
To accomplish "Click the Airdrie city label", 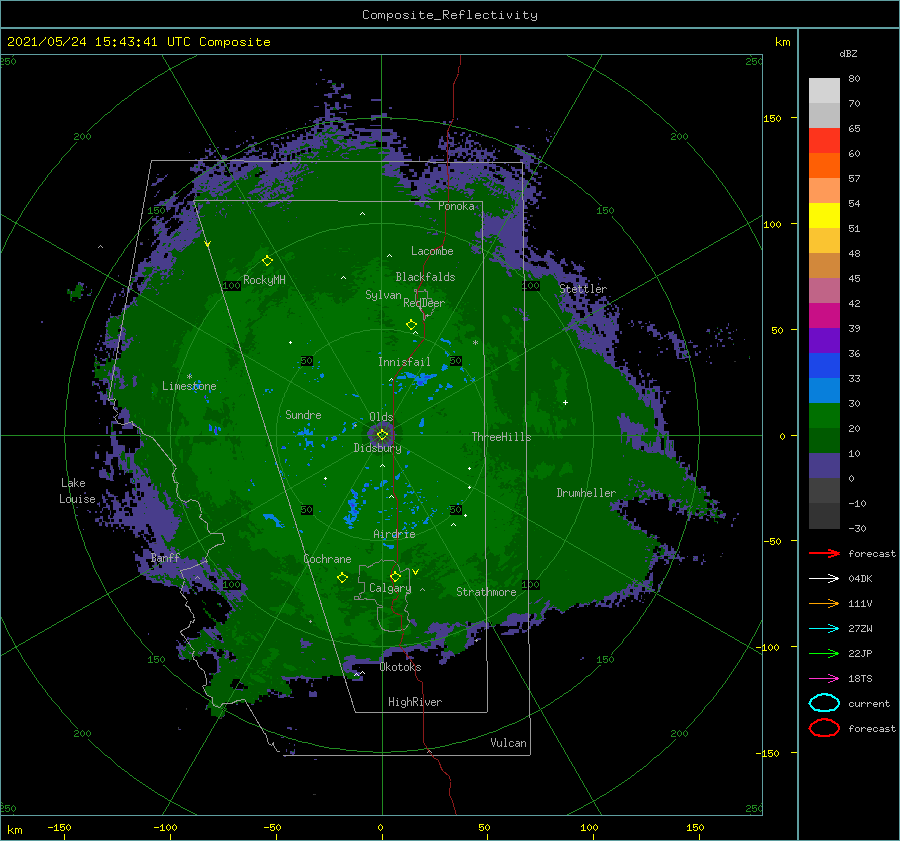I will click(394, 534).
